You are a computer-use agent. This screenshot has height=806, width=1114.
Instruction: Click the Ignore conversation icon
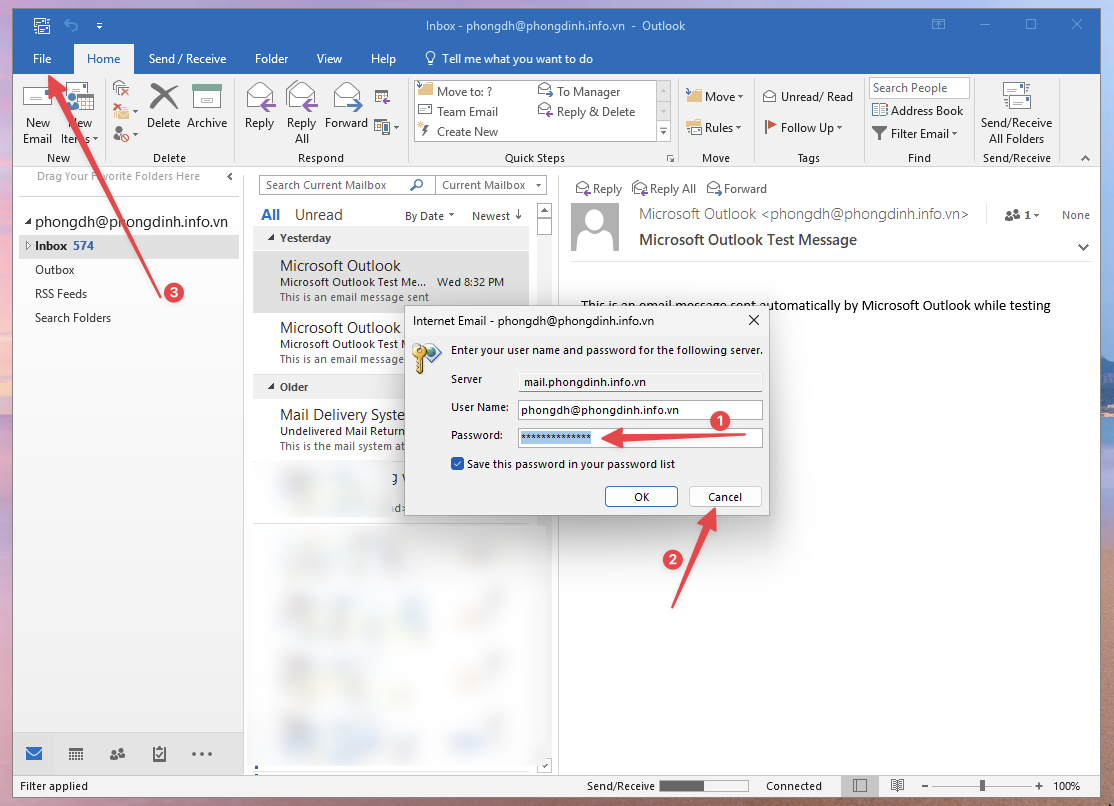click(x=121, y=89)
